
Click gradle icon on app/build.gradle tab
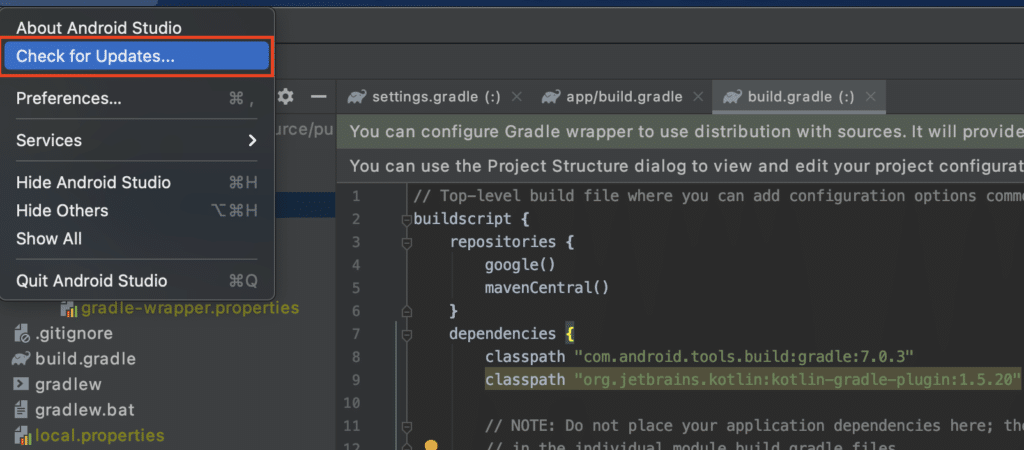coord(551,97)
